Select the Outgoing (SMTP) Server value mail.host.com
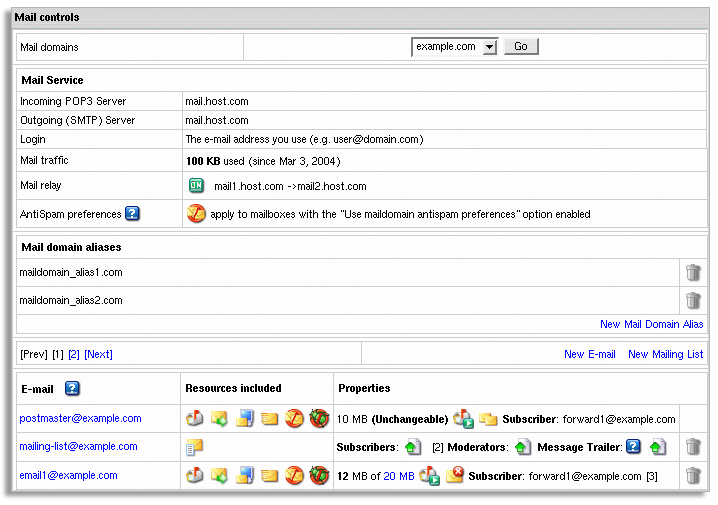This screenshot has height=505, width=718. click(x=217, y=120)
